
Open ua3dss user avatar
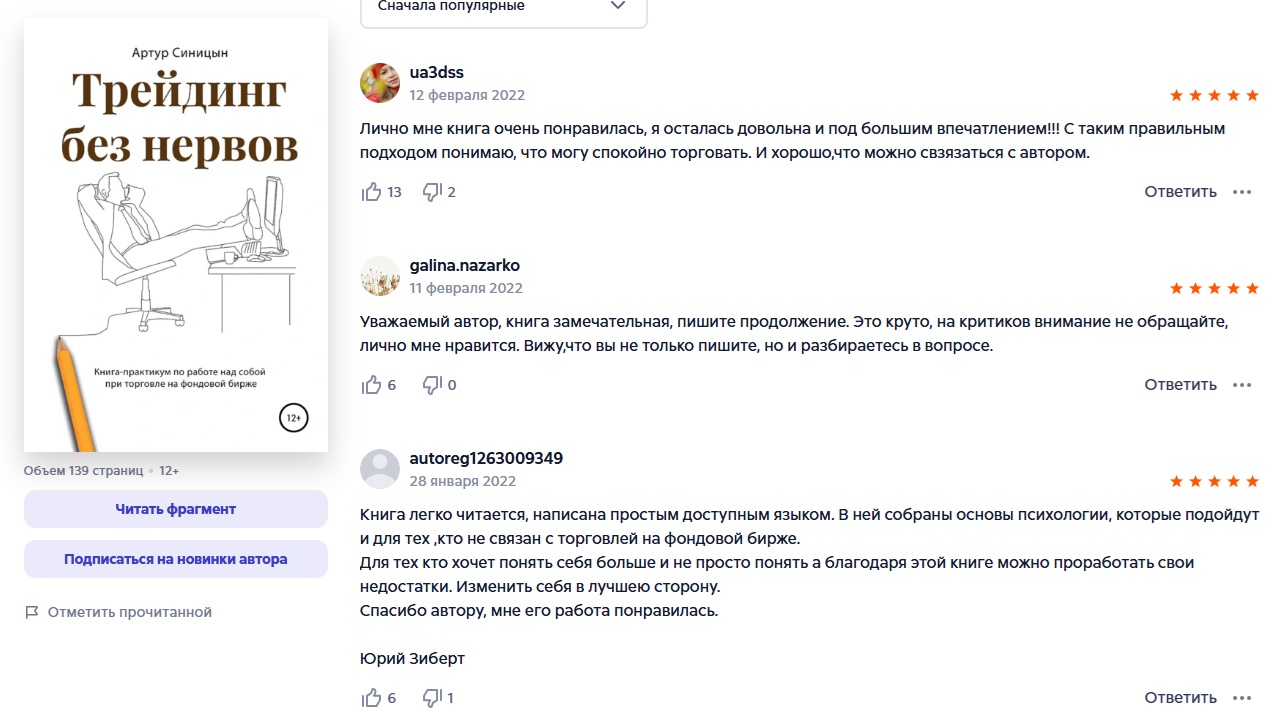pos(380,83)
